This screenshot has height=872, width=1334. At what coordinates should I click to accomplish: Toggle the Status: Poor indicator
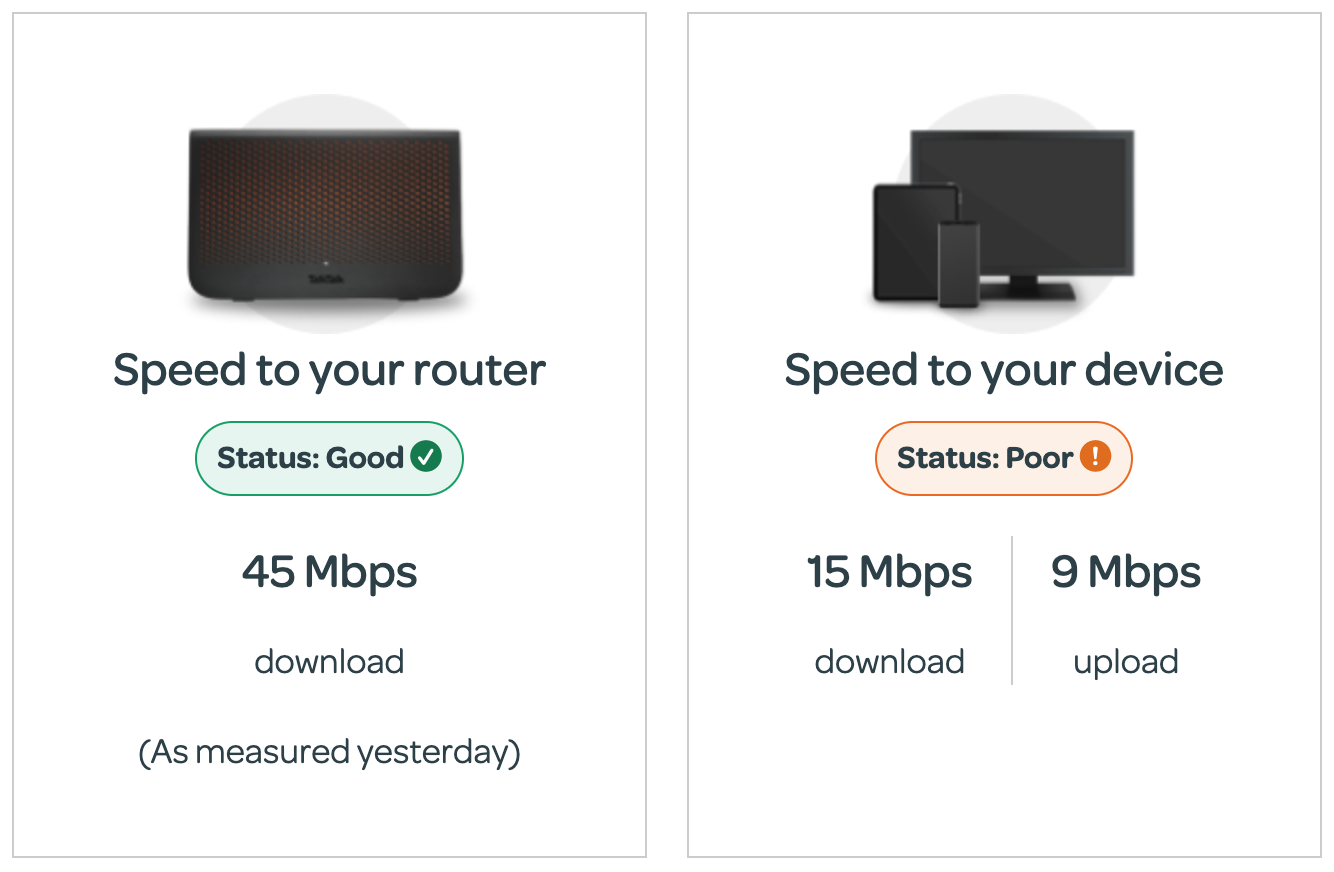coord(1003,457)
